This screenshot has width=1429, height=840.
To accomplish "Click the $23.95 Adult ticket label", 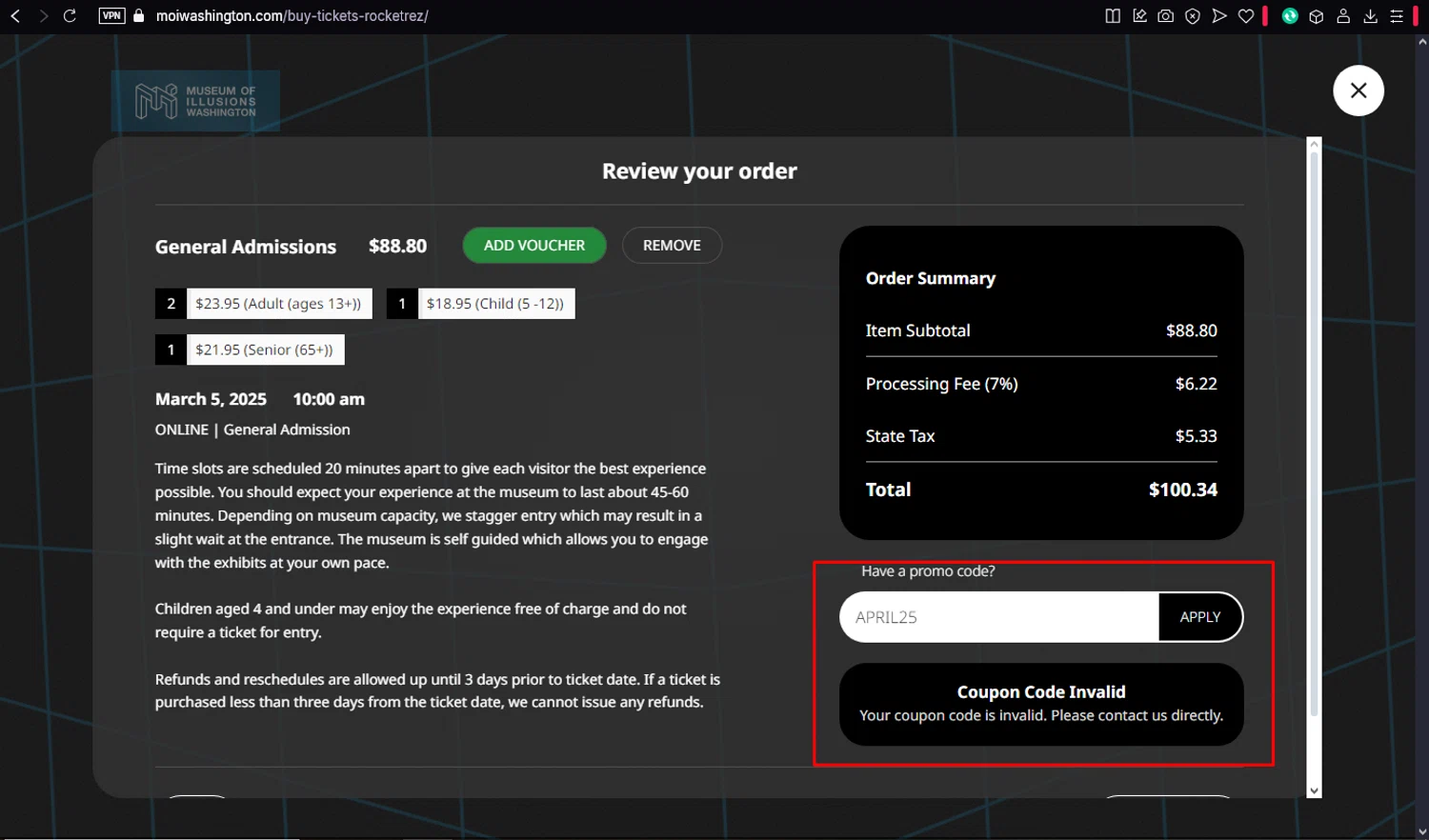I will tap(279, 304).
